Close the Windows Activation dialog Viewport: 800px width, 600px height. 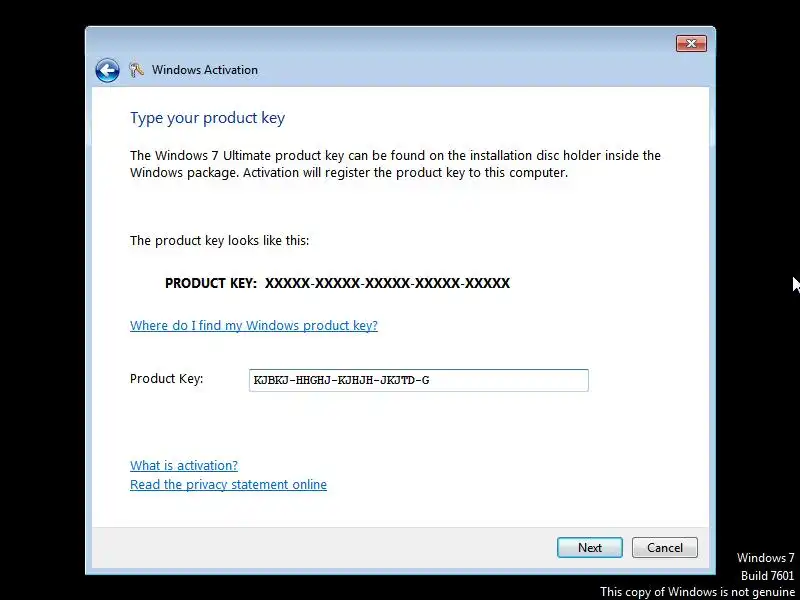click(x=691, y=43)
